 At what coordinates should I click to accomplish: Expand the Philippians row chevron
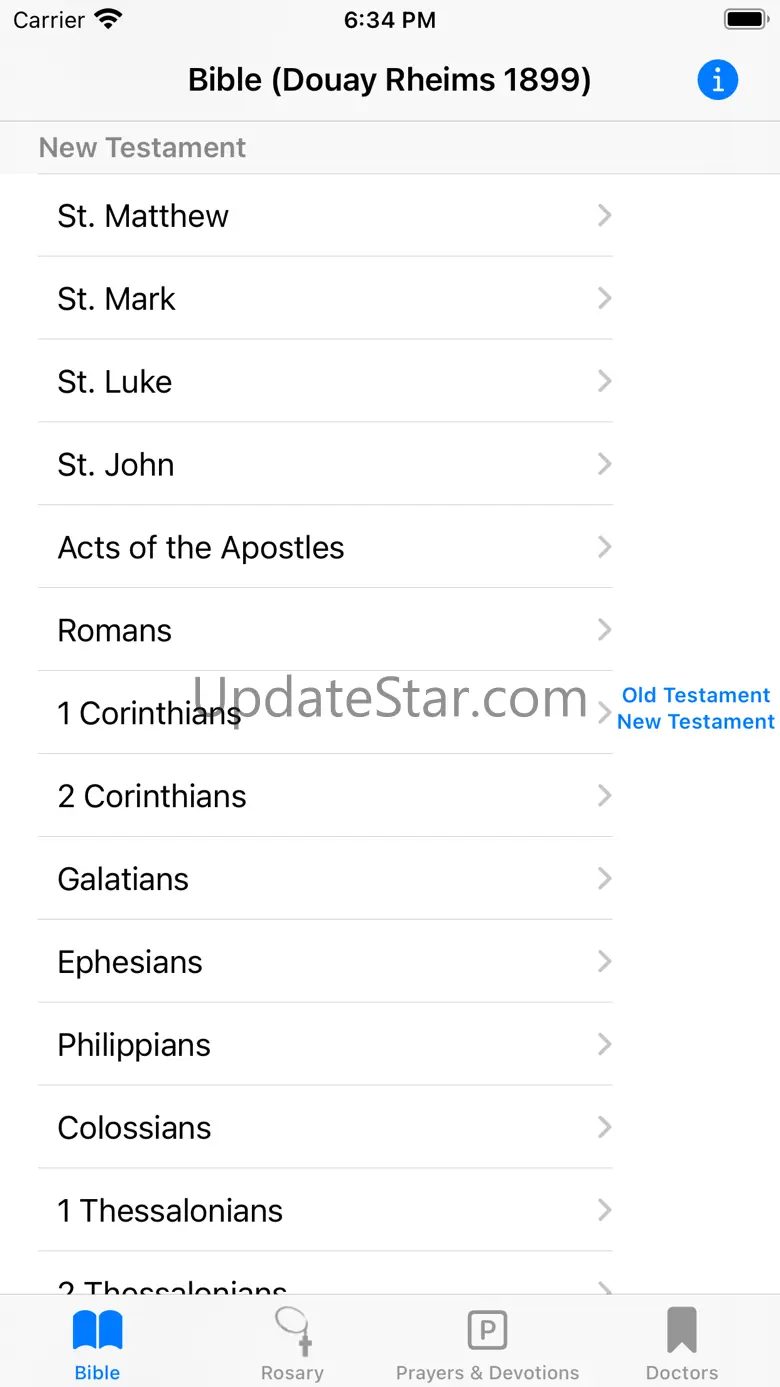click(x=604, y=1045)
